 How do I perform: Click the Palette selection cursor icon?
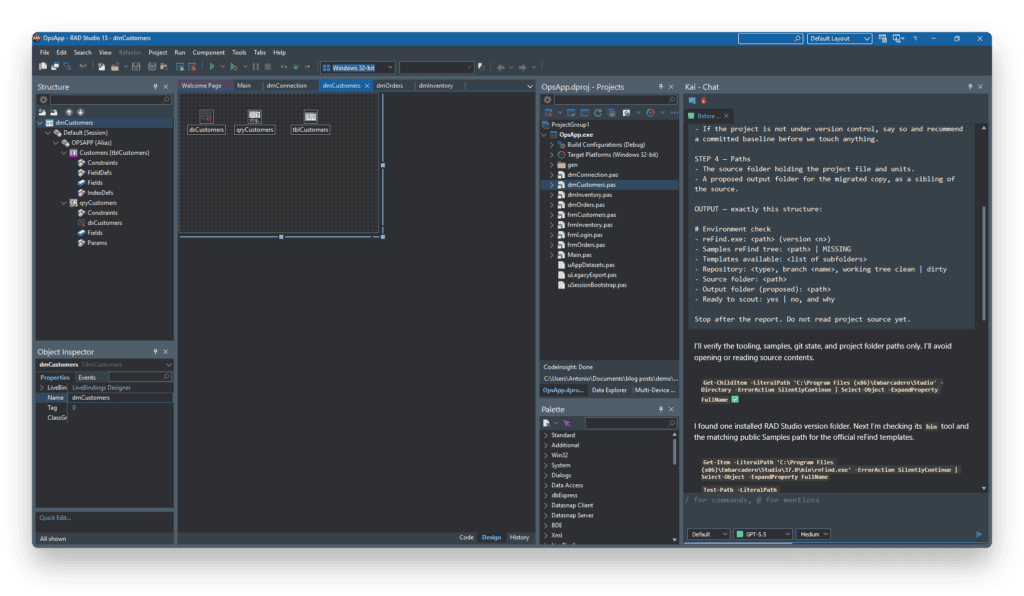[567, 423]
